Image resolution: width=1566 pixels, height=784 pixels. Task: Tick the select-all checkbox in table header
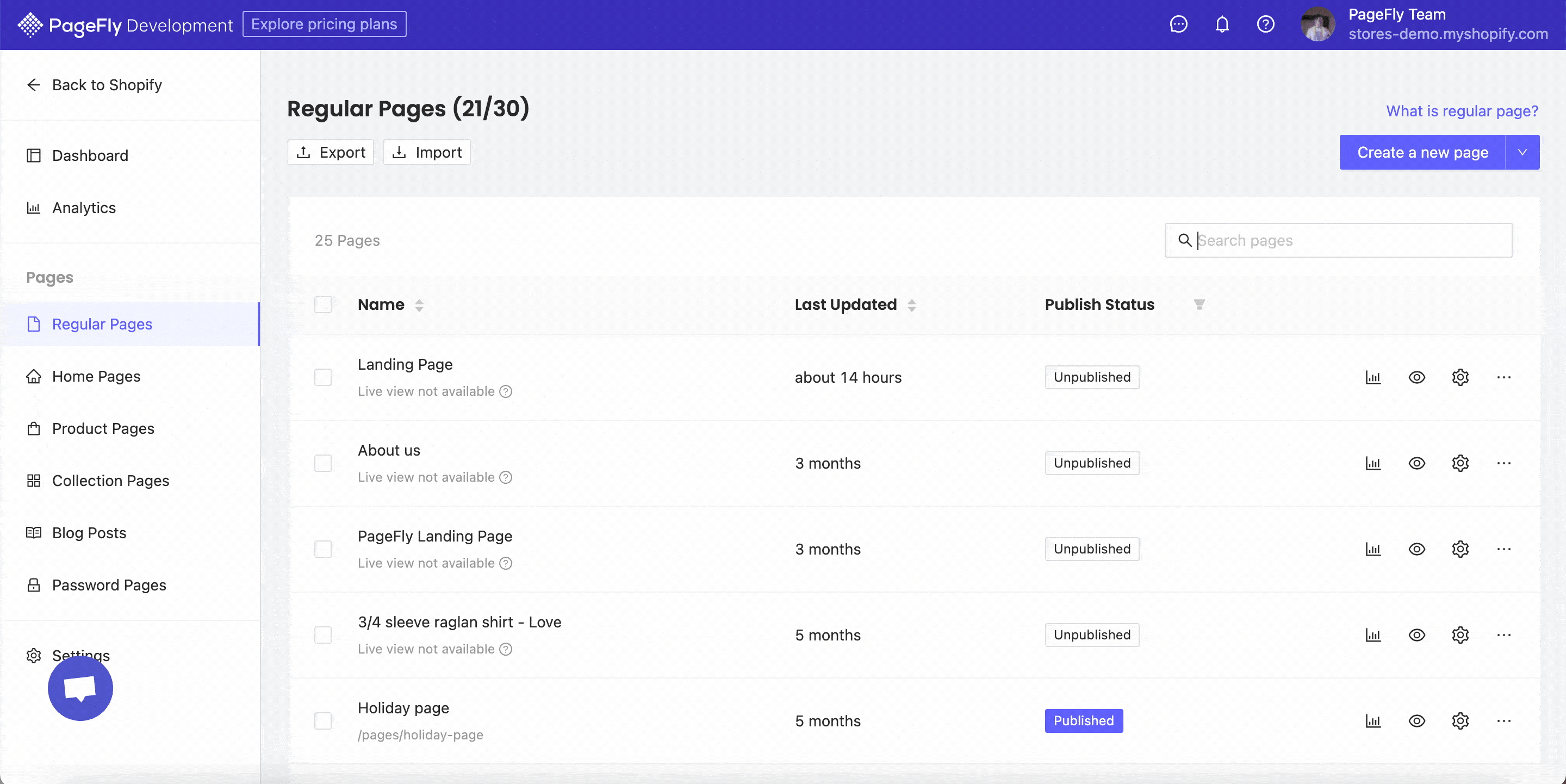point(323,304)
